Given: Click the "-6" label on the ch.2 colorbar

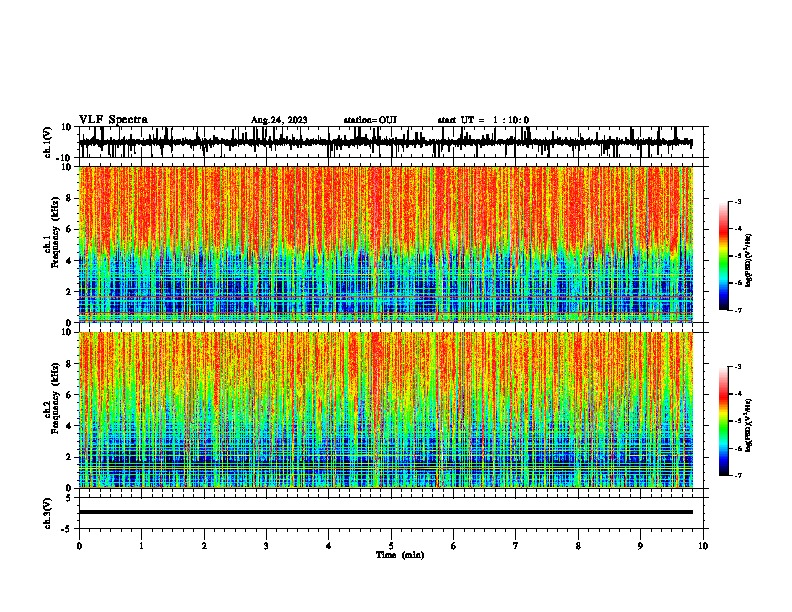Looking at the screenshot, I should 738,448.
